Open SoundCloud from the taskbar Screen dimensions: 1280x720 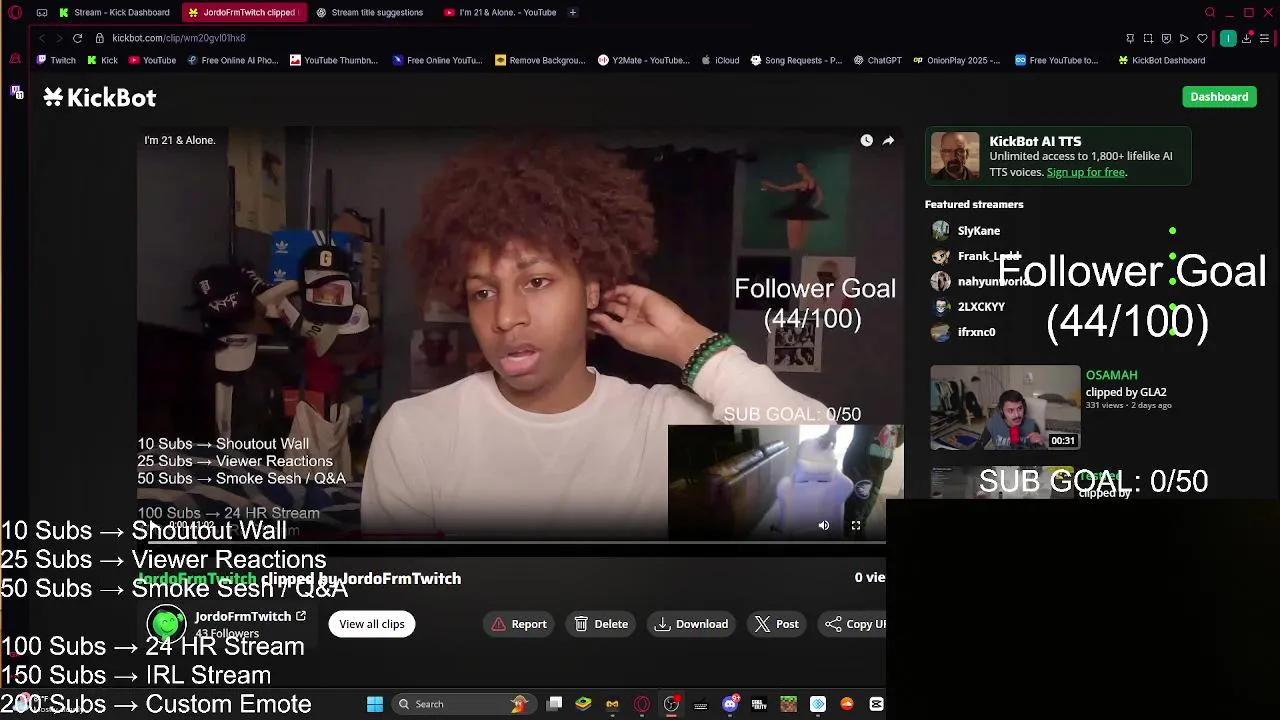(x=847, y=704)
